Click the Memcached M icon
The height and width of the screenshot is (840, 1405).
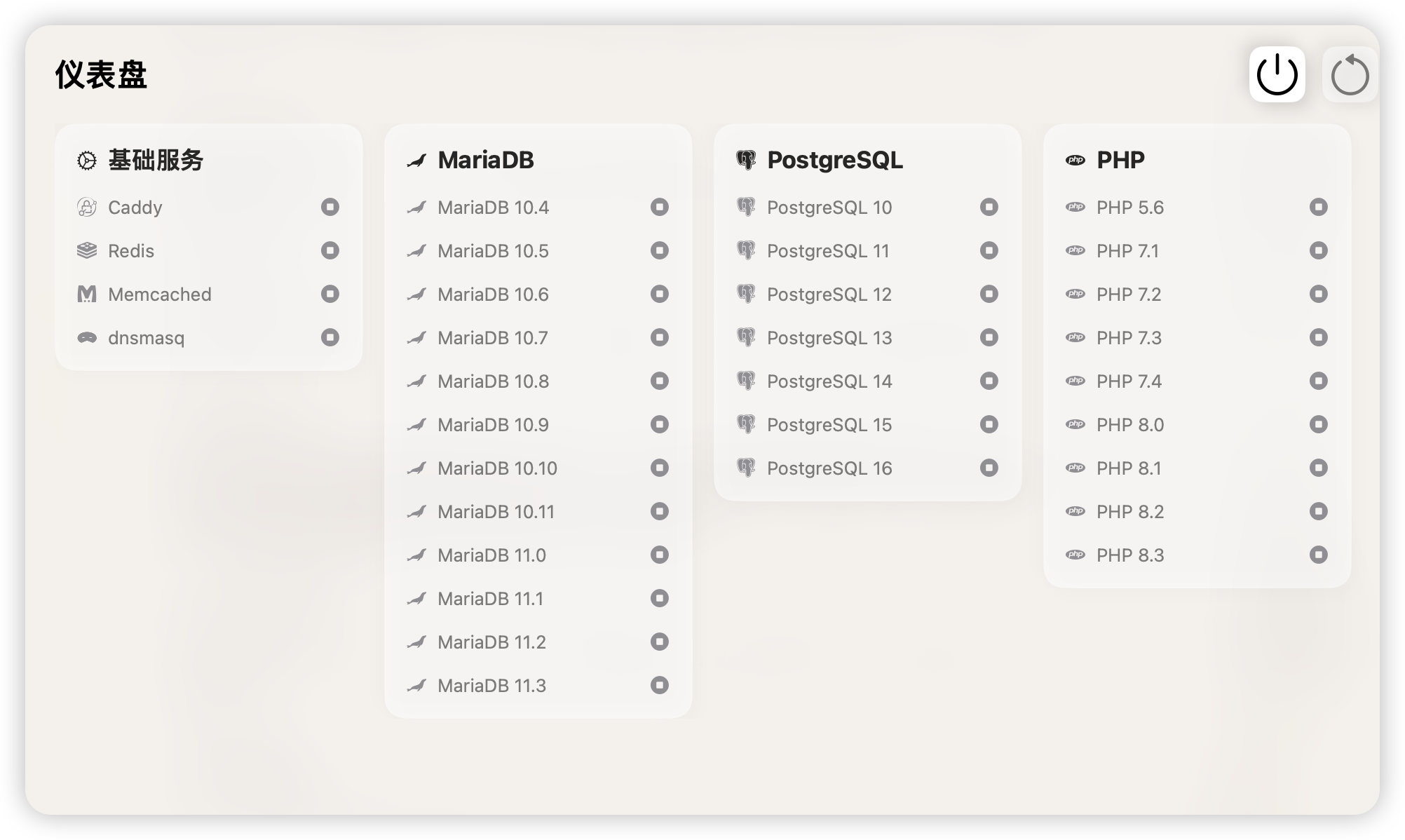87,294
